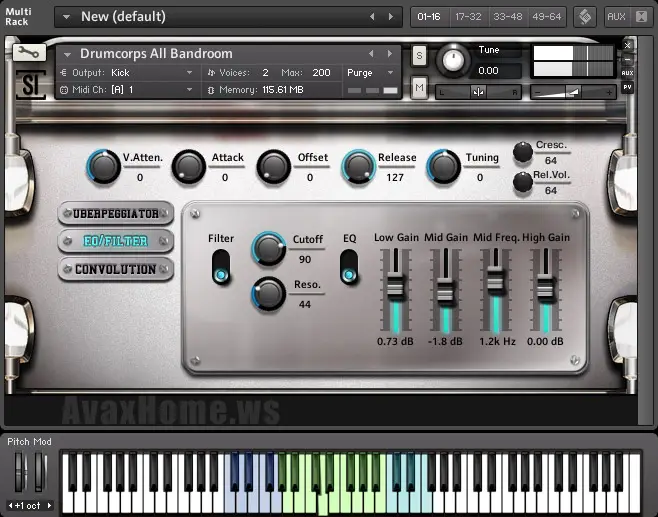The image size is (658, 517).
Task: Click the Cresc. knob
Action: [x=523, y=152]
